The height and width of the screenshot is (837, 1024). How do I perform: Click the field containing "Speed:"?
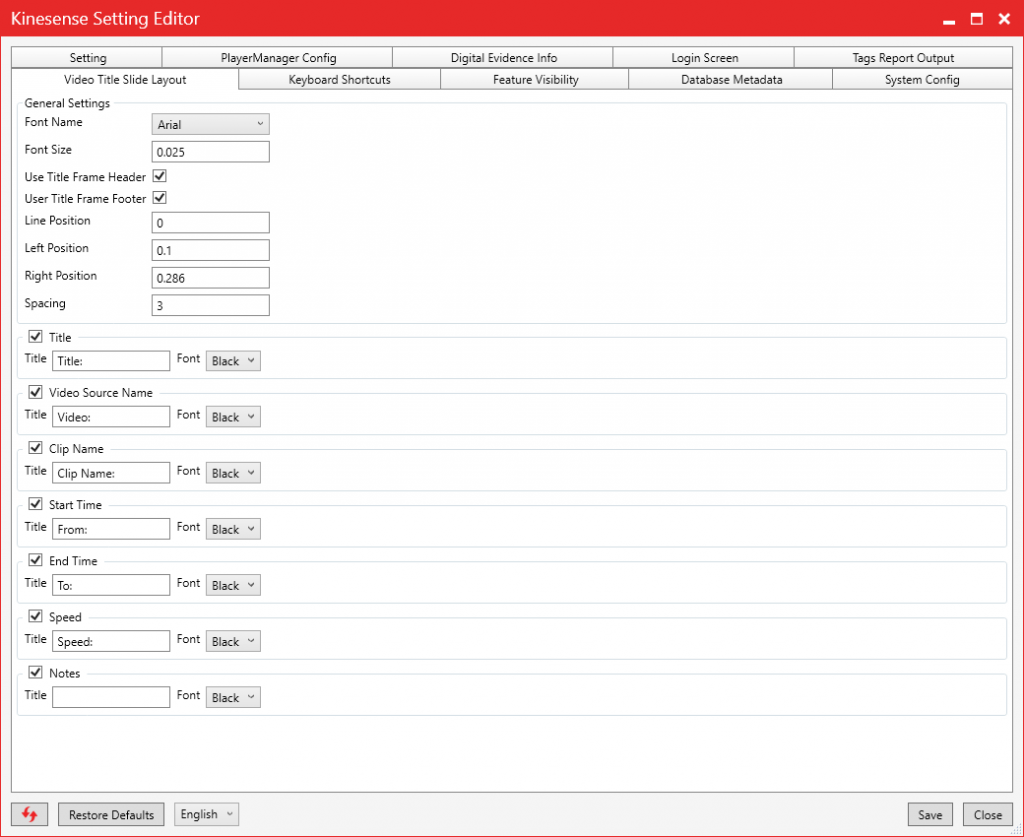[x=111, y=642]
